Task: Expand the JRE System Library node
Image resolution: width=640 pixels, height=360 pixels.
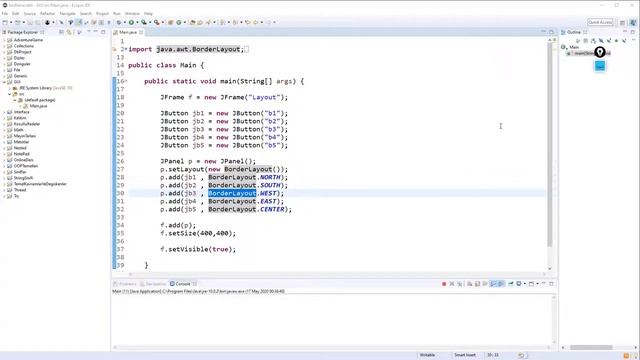Action: (x=10, y=88)
